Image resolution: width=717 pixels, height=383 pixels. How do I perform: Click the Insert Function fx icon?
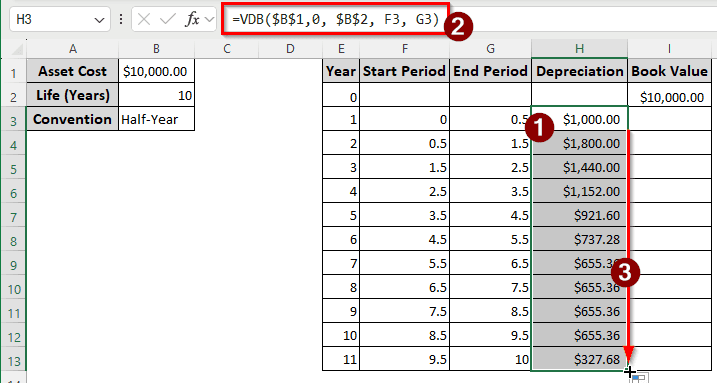193,19
